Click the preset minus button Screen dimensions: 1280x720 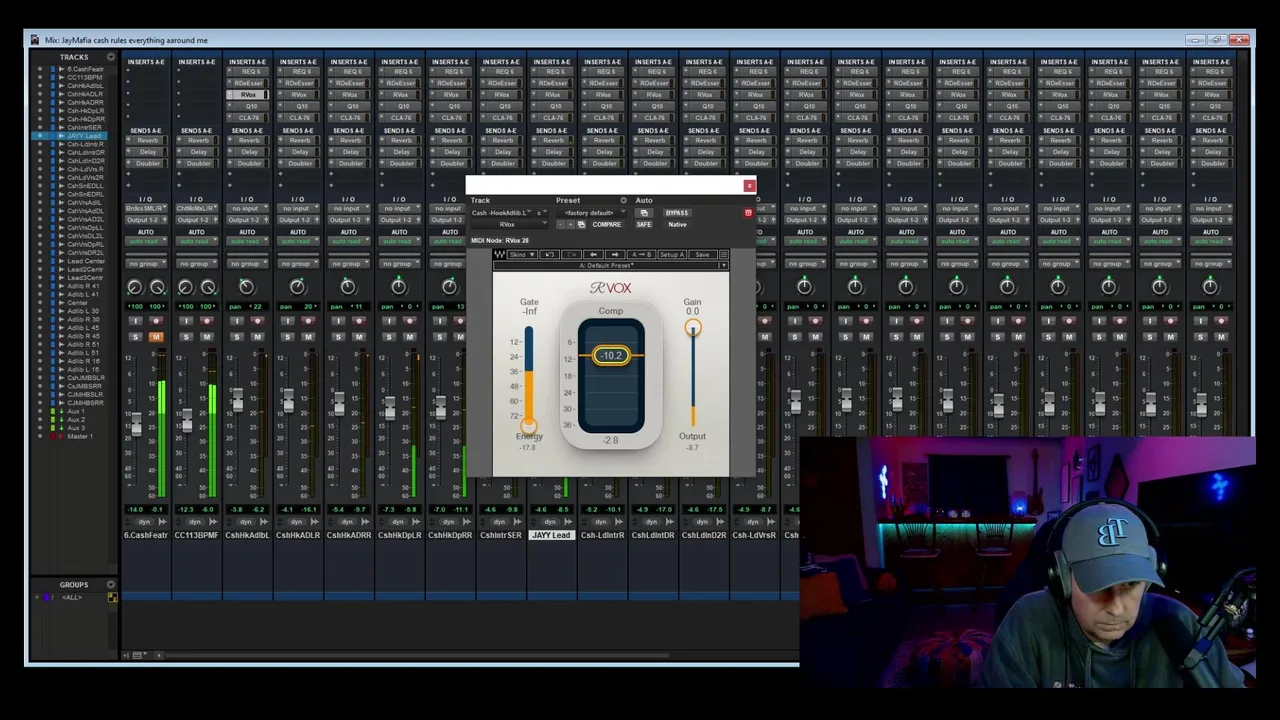[560, 225]
